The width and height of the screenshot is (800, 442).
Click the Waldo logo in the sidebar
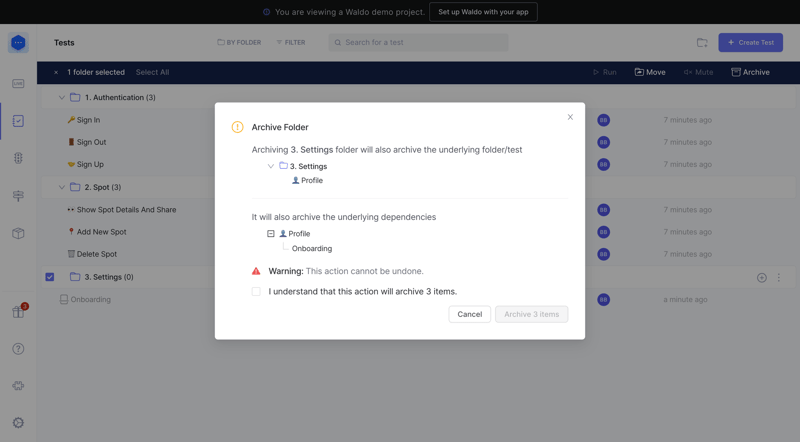tap(18, 43)
